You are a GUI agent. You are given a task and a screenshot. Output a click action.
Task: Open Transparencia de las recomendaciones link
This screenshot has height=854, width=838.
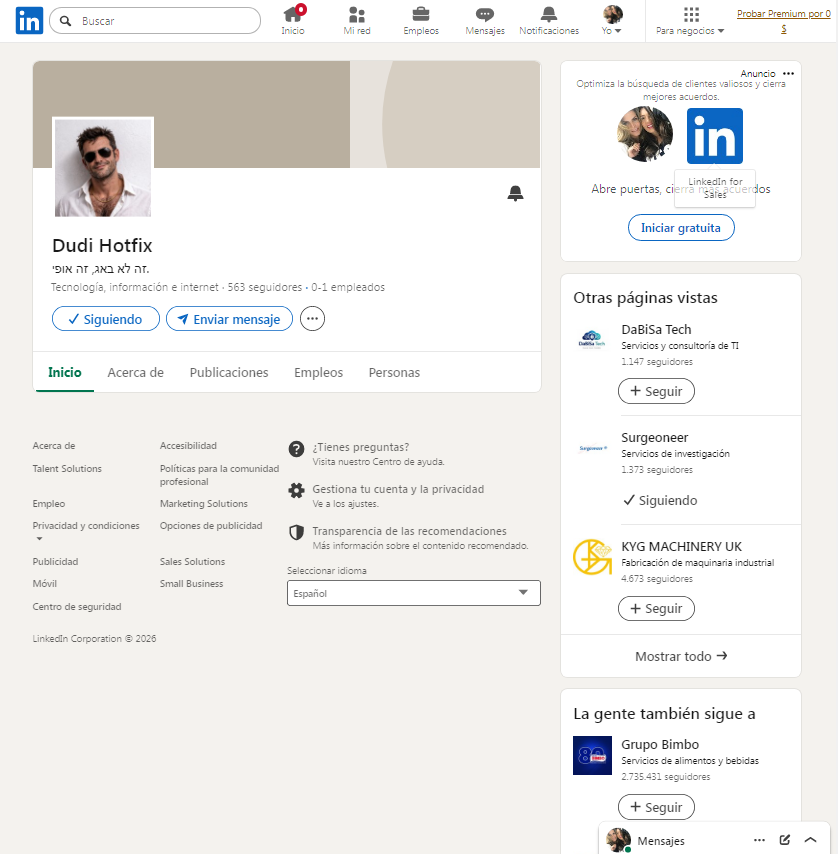click(409, 531)
